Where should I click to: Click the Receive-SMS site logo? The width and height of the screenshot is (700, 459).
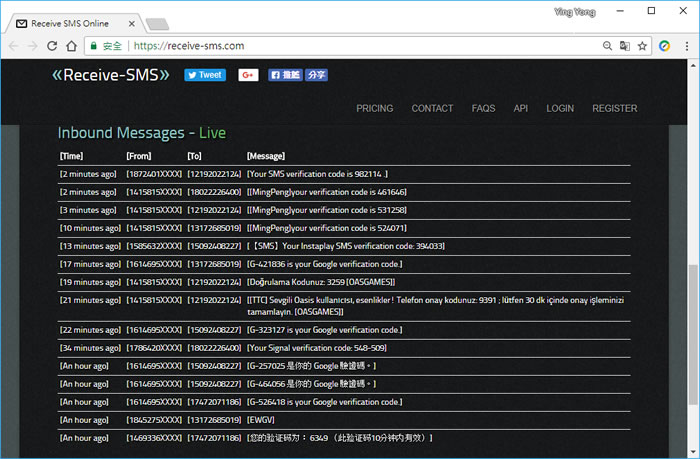(x=111, y=75)
